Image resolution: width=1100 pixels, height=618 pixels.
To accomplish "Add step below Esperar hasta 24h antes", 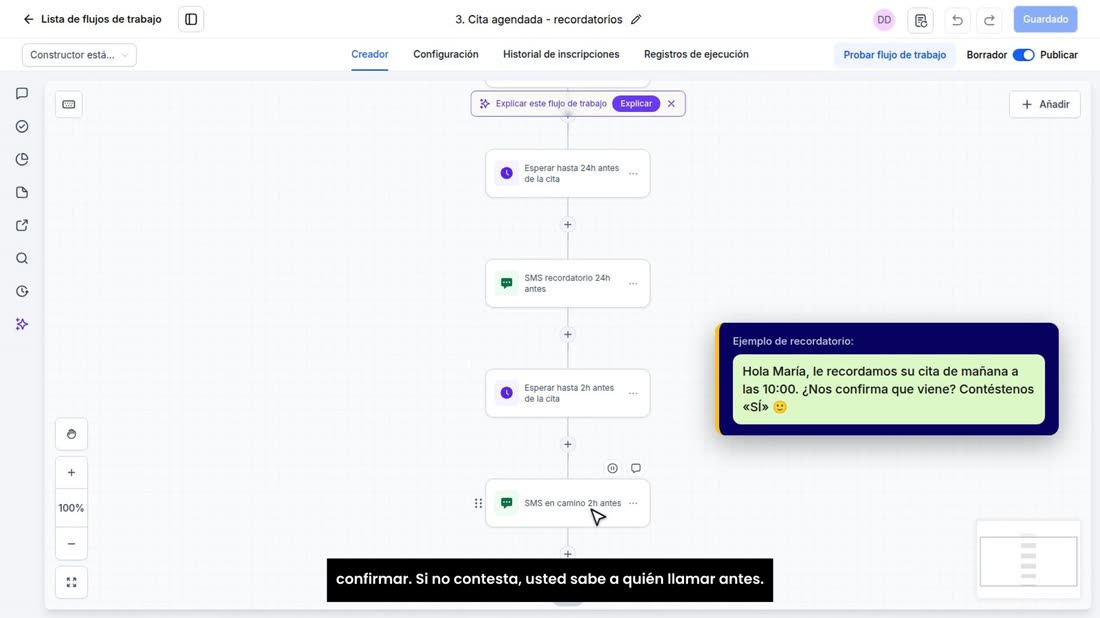I will 568,224.
